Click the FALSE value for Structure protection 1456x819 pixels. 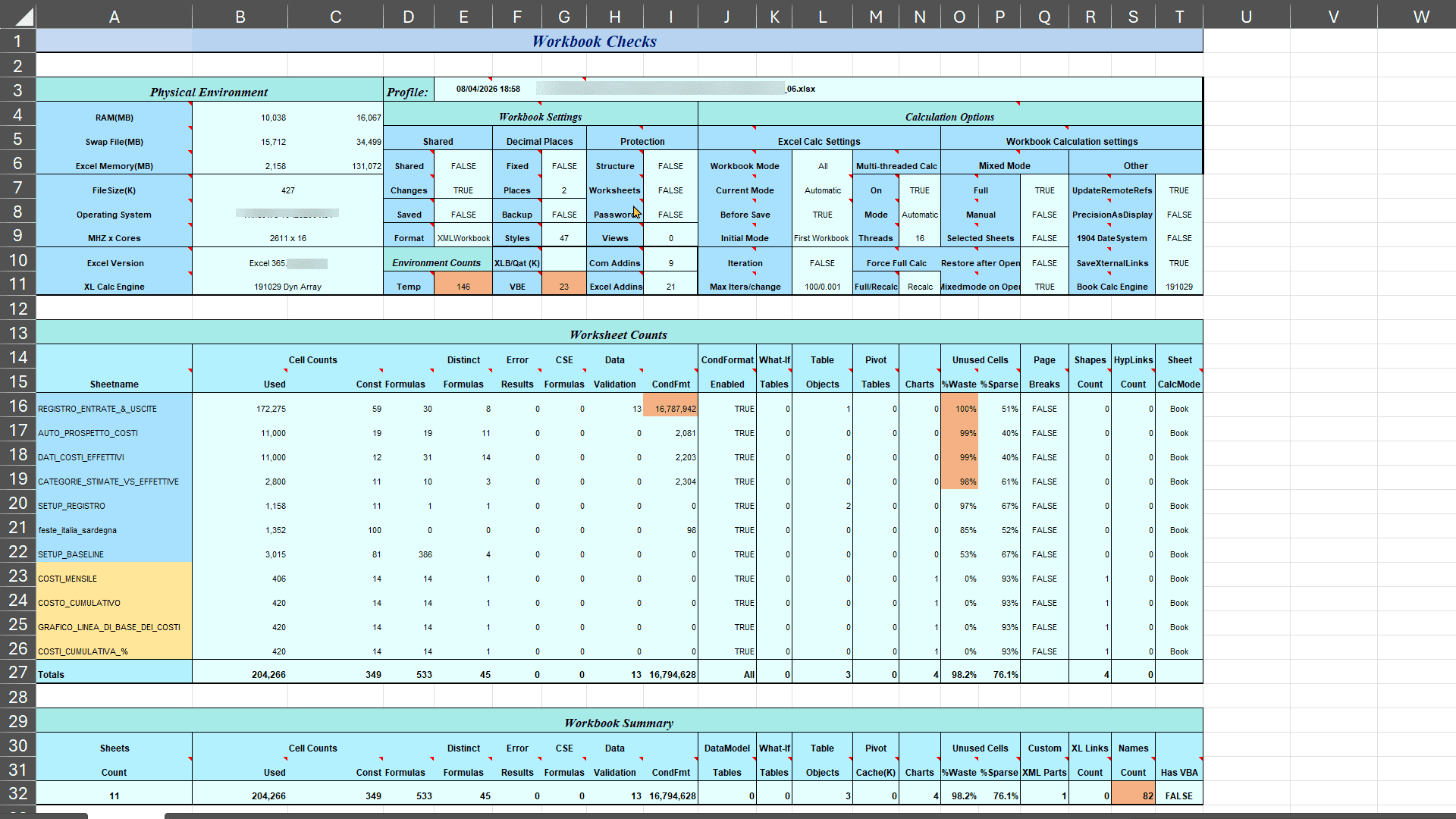click(670, 166)
